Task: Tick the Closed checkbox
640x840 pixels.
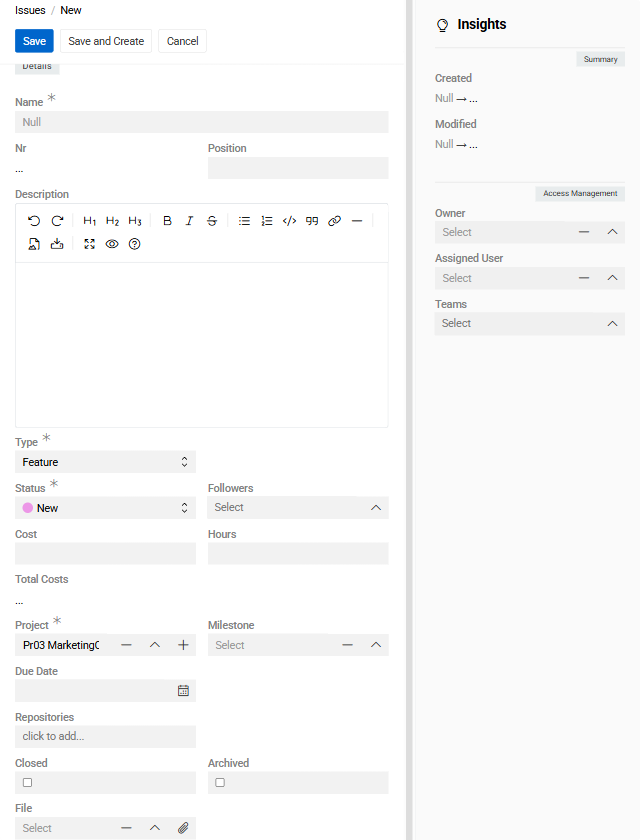Action: pyautogui.click(x=27, y=783)
